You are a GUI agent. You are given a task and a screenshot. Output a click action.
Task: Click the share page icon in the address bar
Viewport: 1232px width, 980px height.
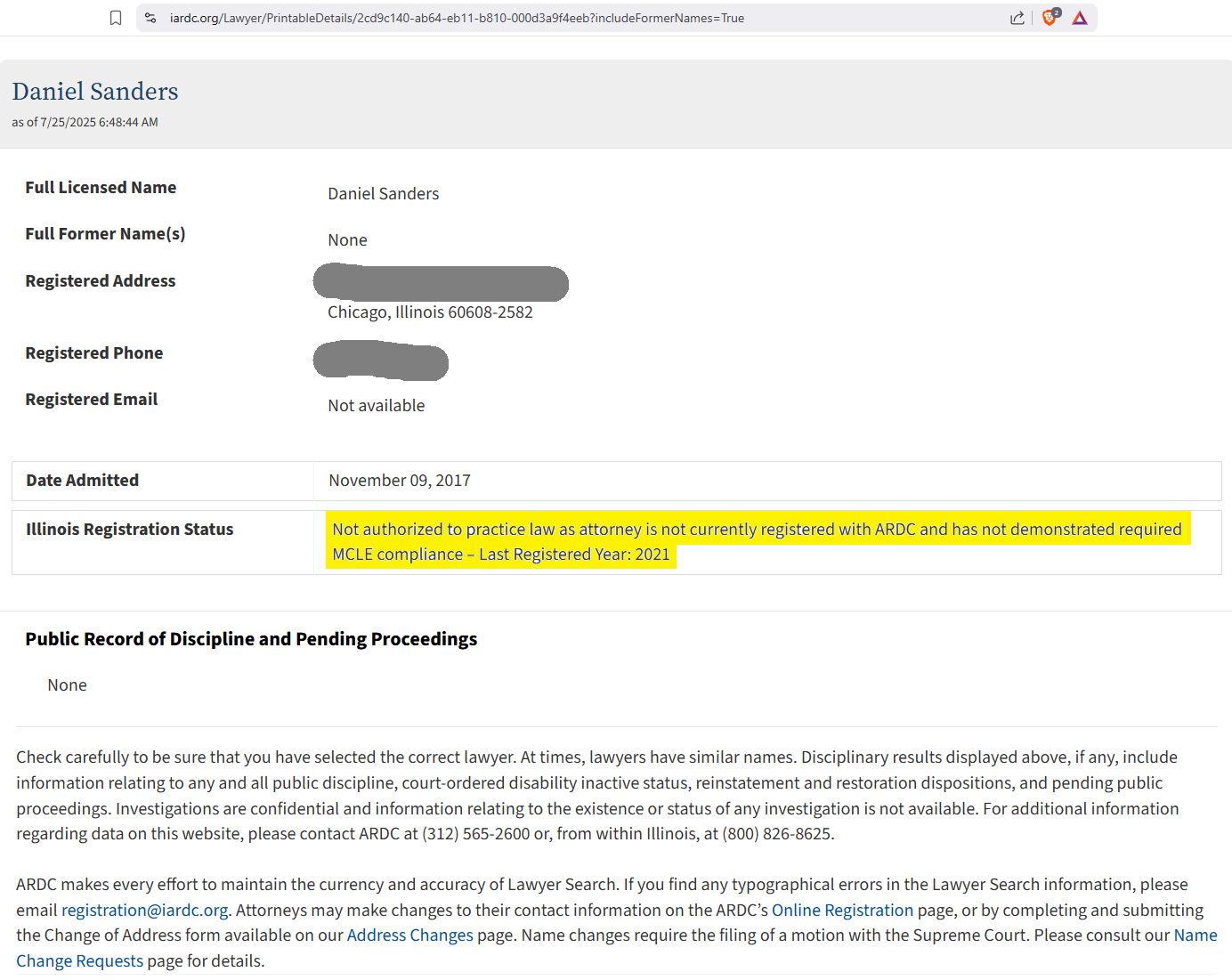1017,18
